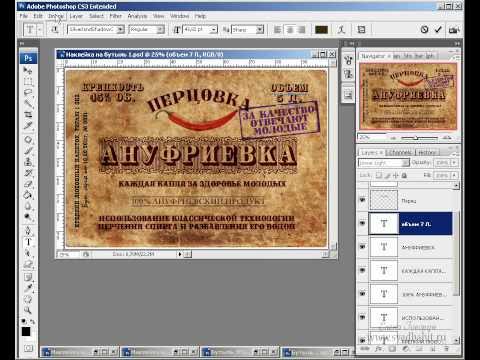Toggle lock all in Layers panel

coord(404,175)
